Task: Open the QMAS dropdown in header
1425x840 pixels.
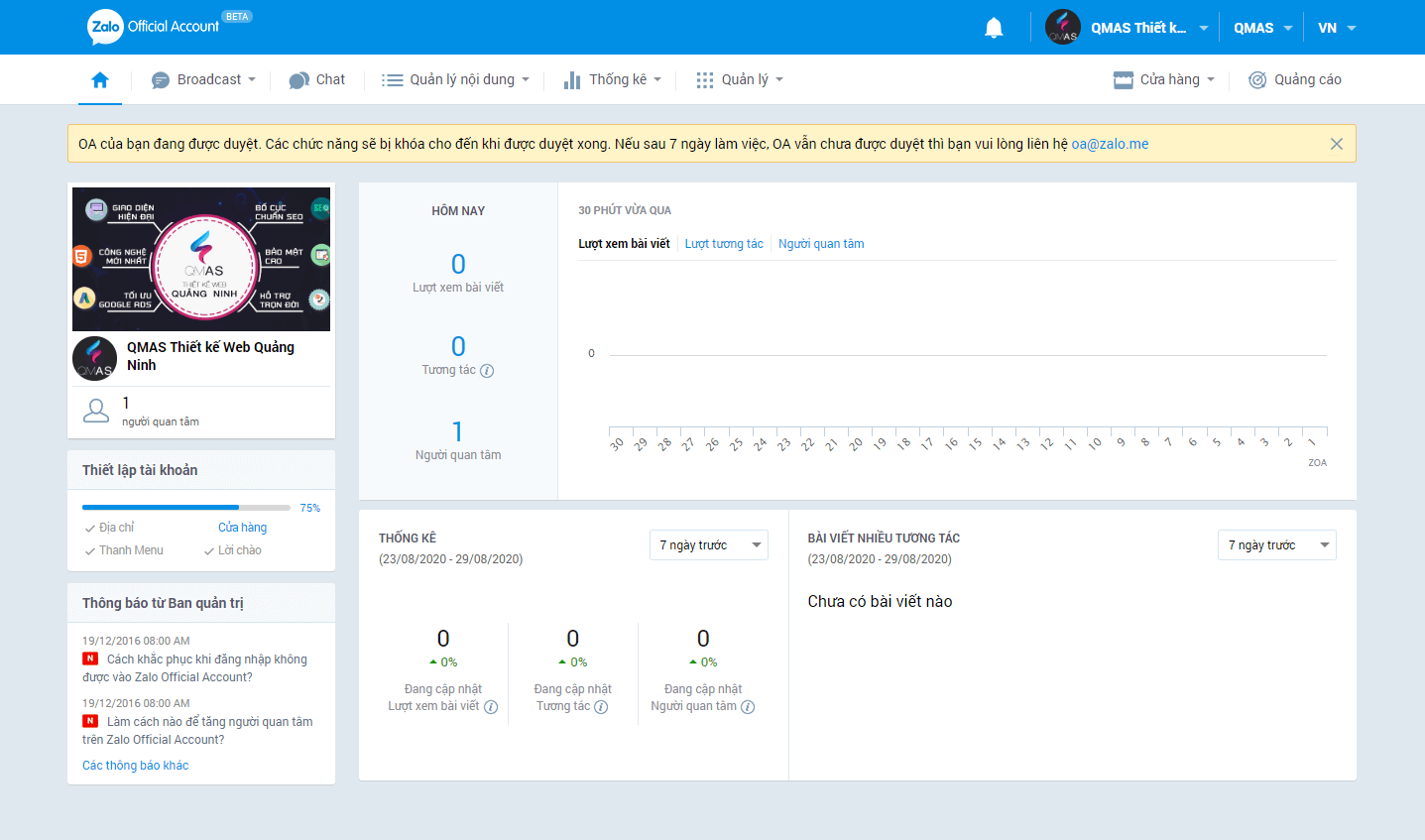Action: tap(1263, 28)
